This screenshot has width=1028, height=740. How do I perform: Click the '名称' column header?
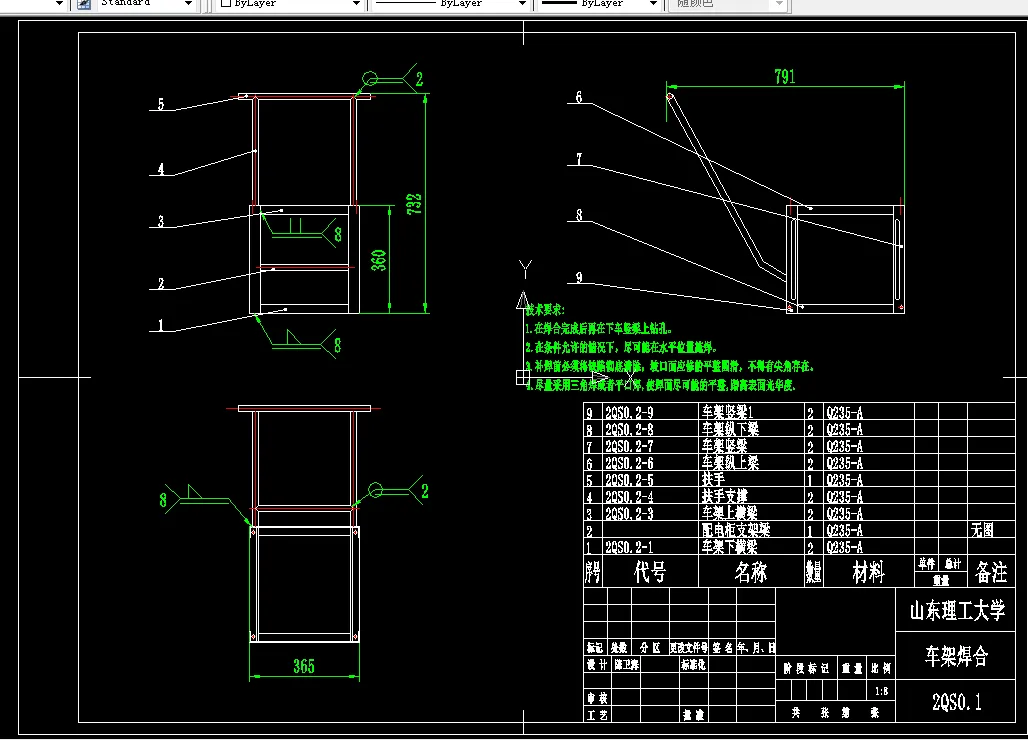[x=751, y=572]
